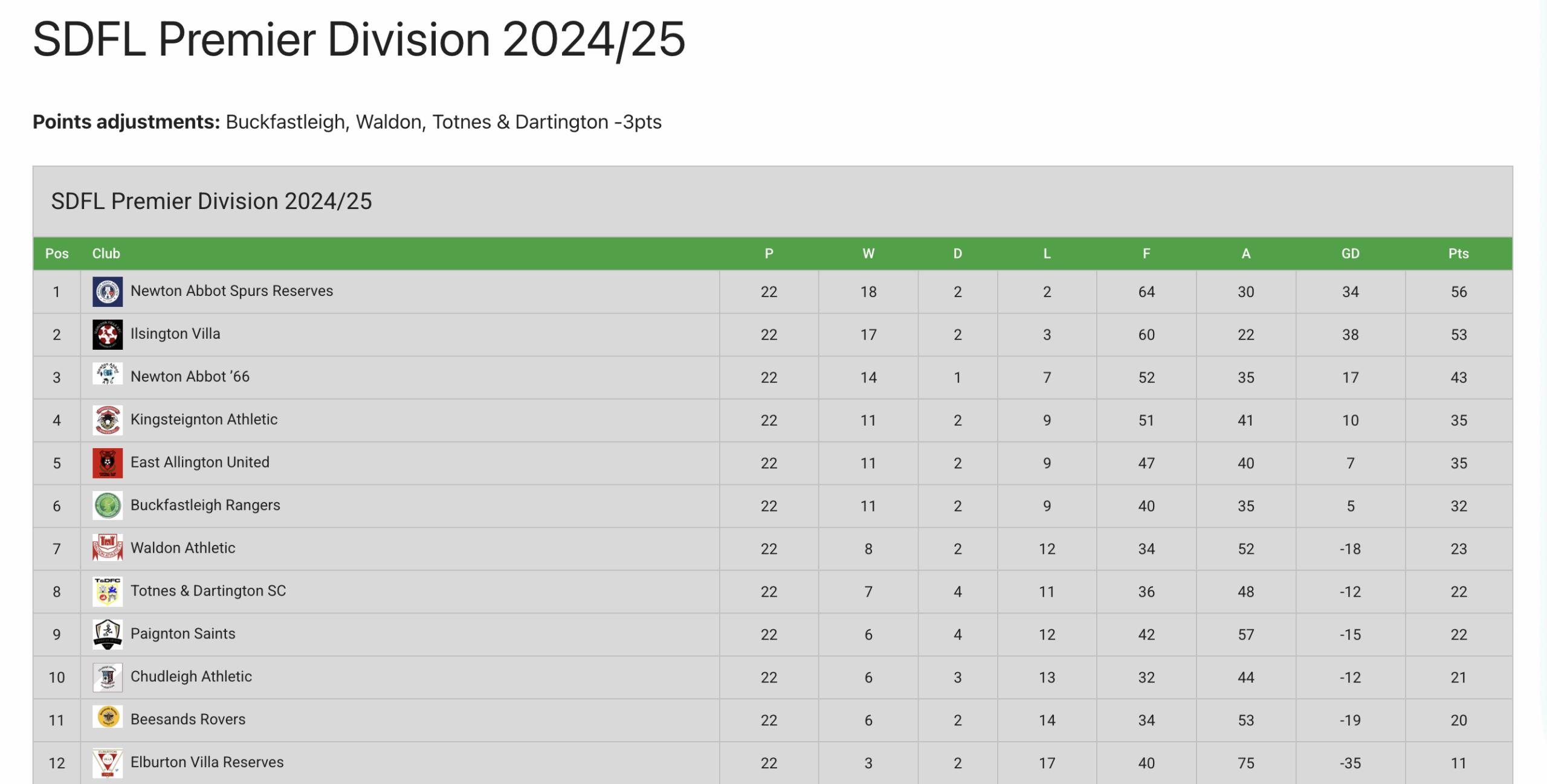Click the Pos column header
Screen dimensions: 1547x784
57,254
